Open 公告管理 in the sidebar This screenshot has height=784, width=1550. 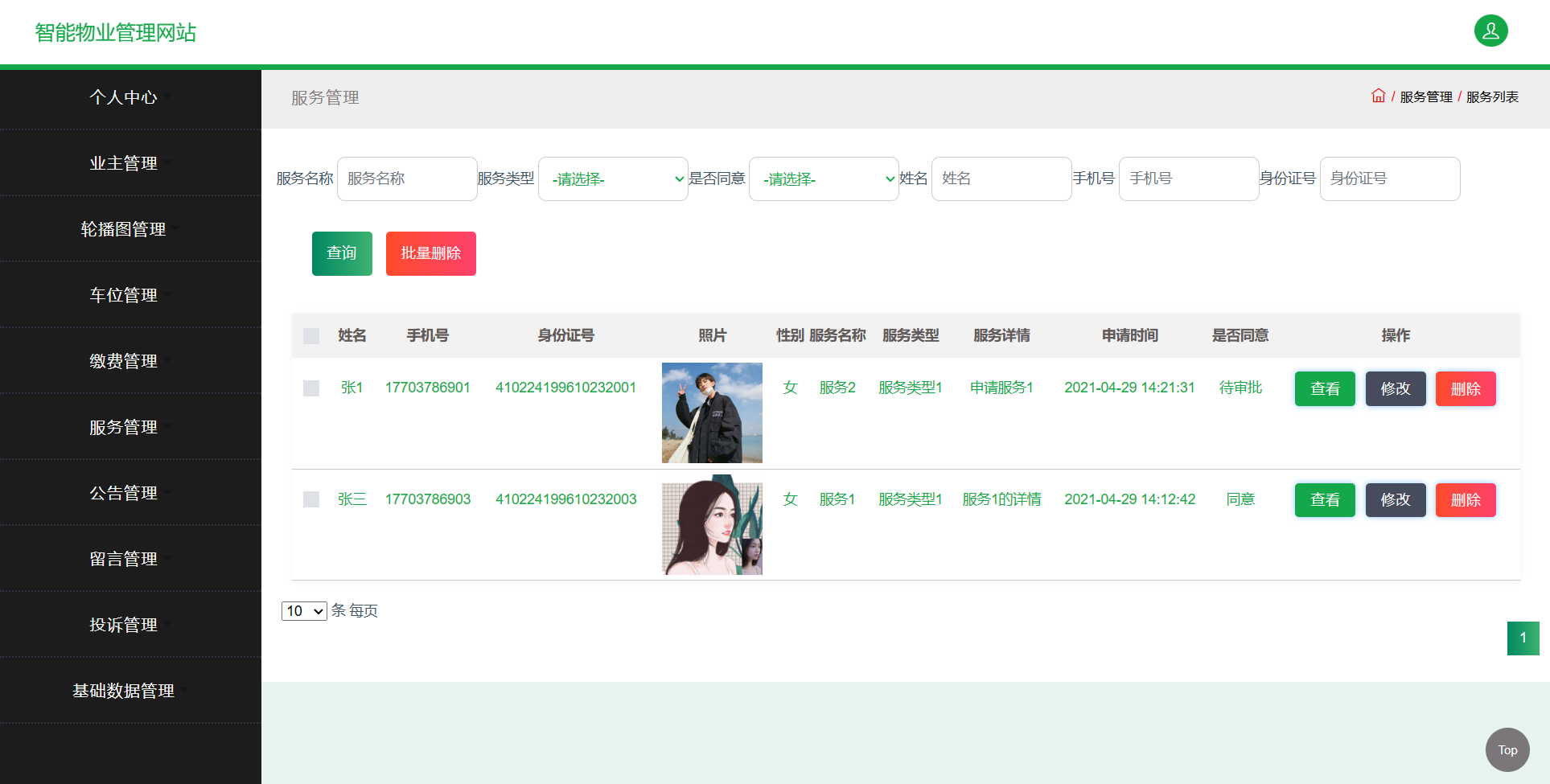pos(125,492)
